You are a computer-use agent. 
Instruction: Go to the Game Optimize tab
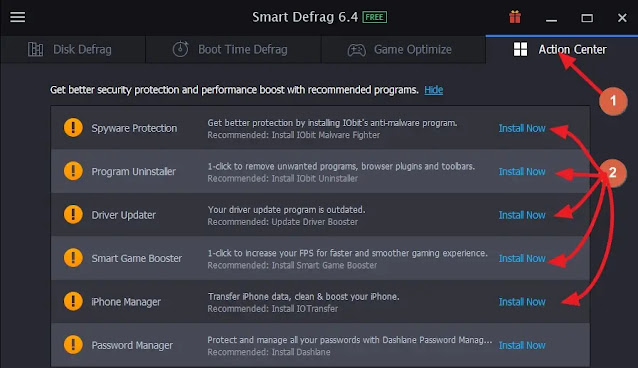click(x=403, y=49)
